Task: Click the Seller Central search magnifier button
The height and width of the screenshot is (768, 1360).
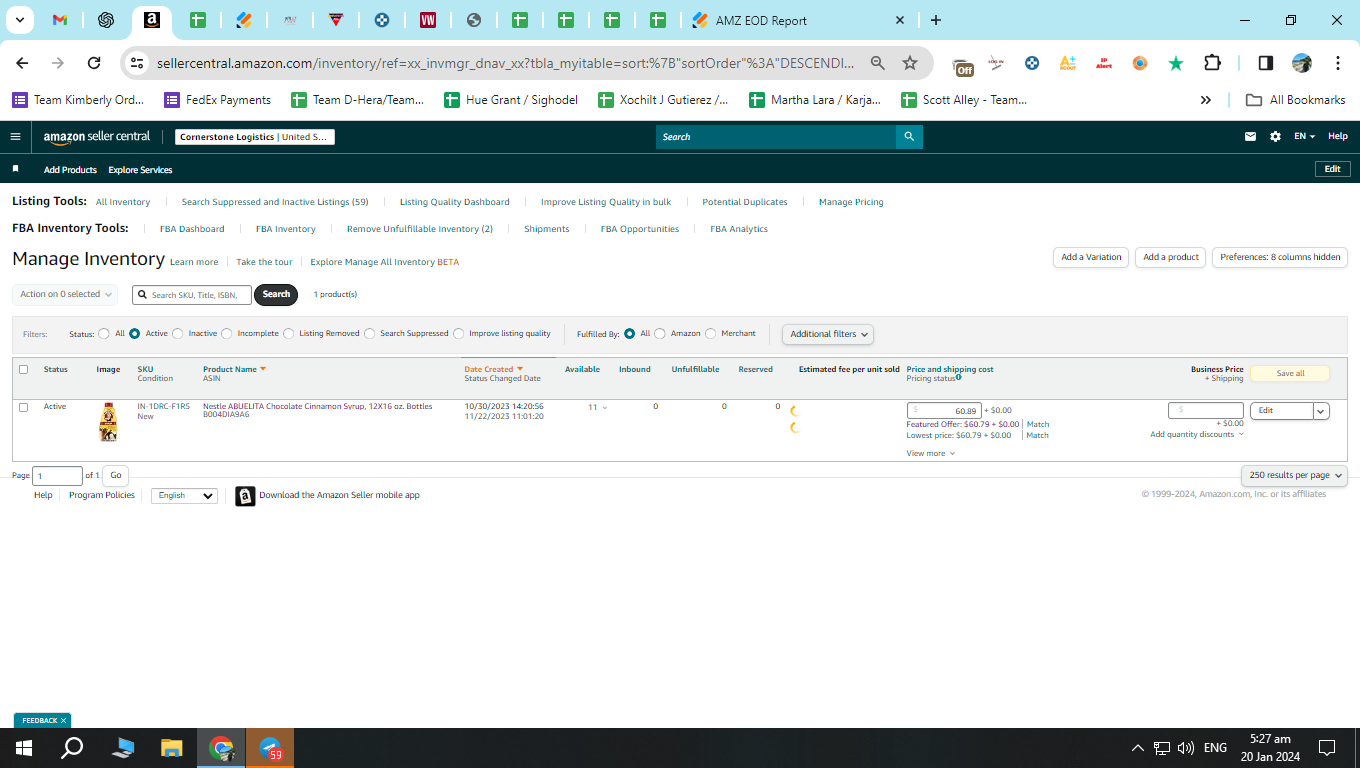Action: [909, 137]
